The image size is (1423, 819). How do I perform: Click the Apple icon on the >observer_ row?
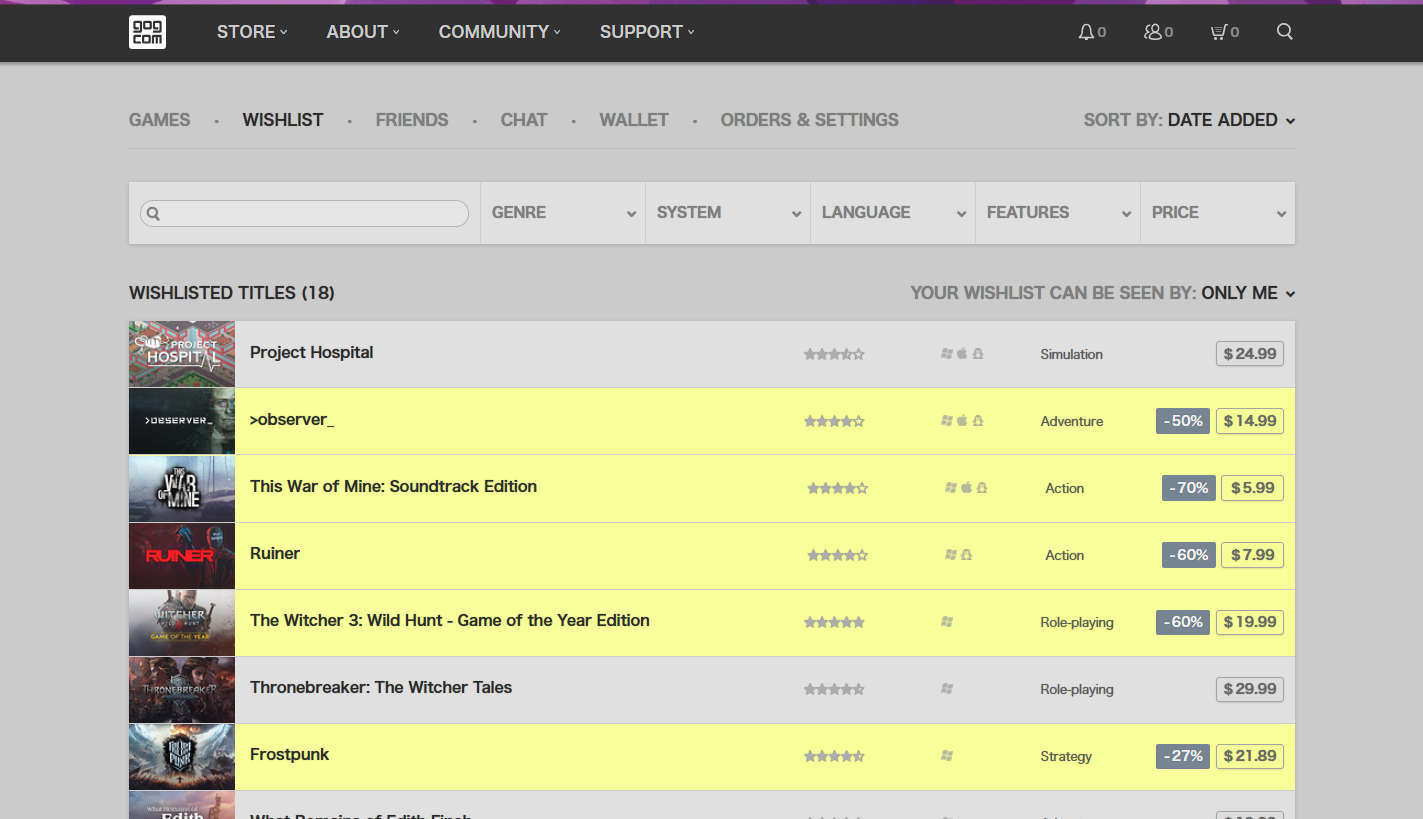point(962,420)
